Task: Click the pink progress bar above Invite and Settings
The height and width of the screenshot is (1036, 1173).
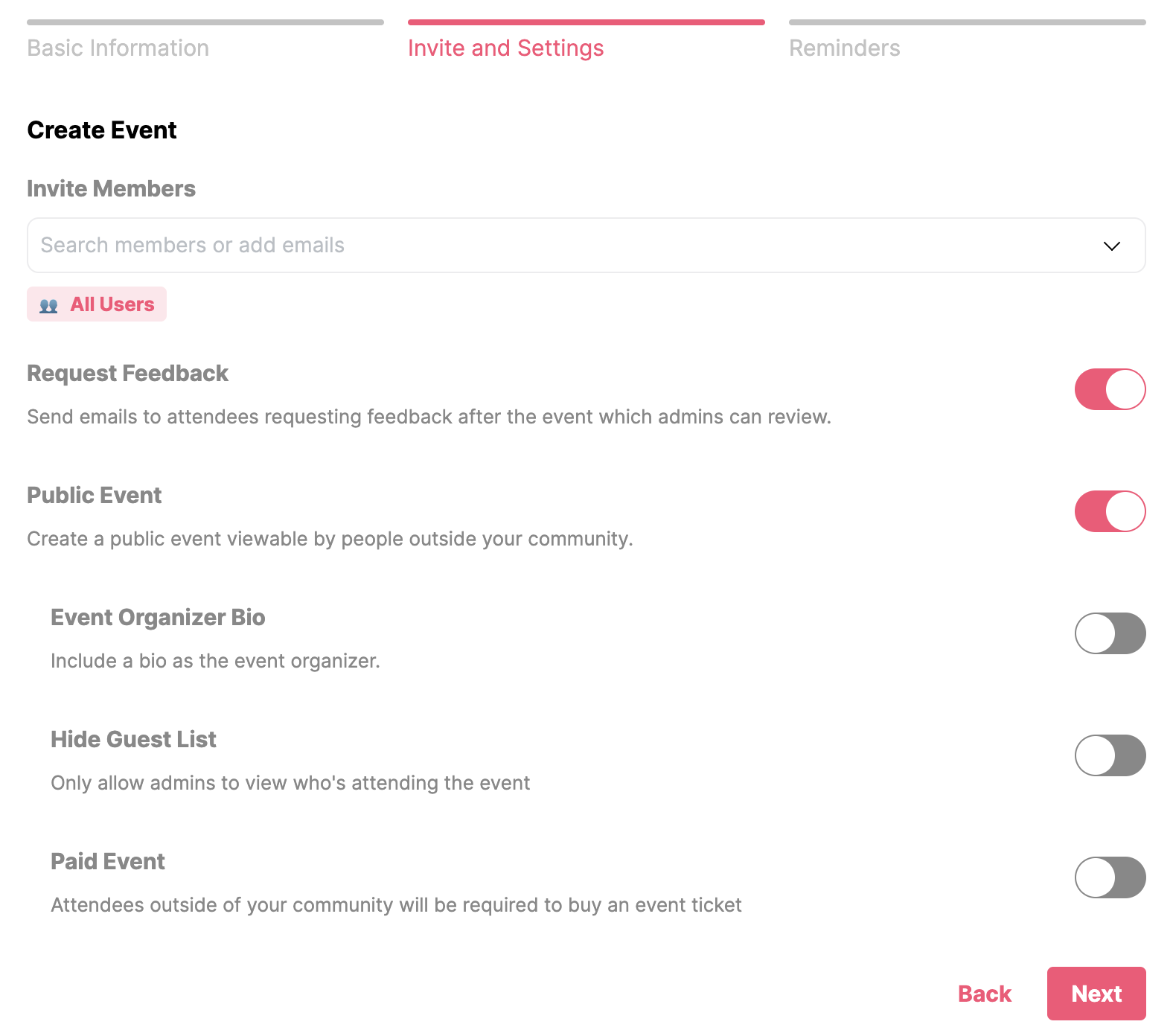Action: [x=586, y=22]
